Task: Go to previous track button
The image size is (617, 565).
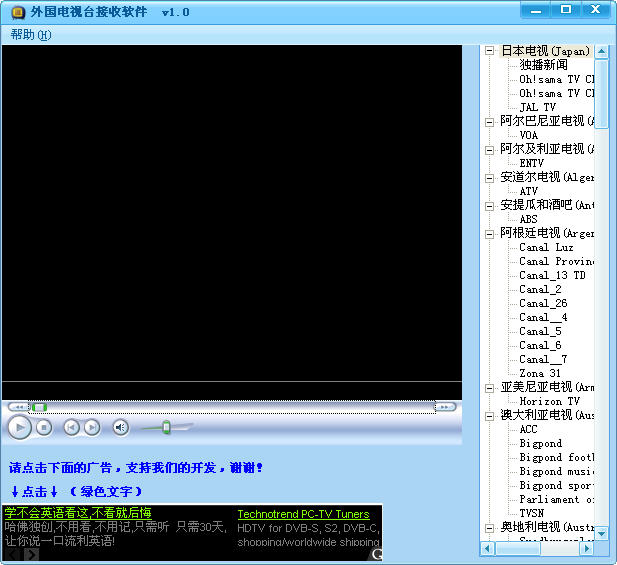Action: click(72, 427)
